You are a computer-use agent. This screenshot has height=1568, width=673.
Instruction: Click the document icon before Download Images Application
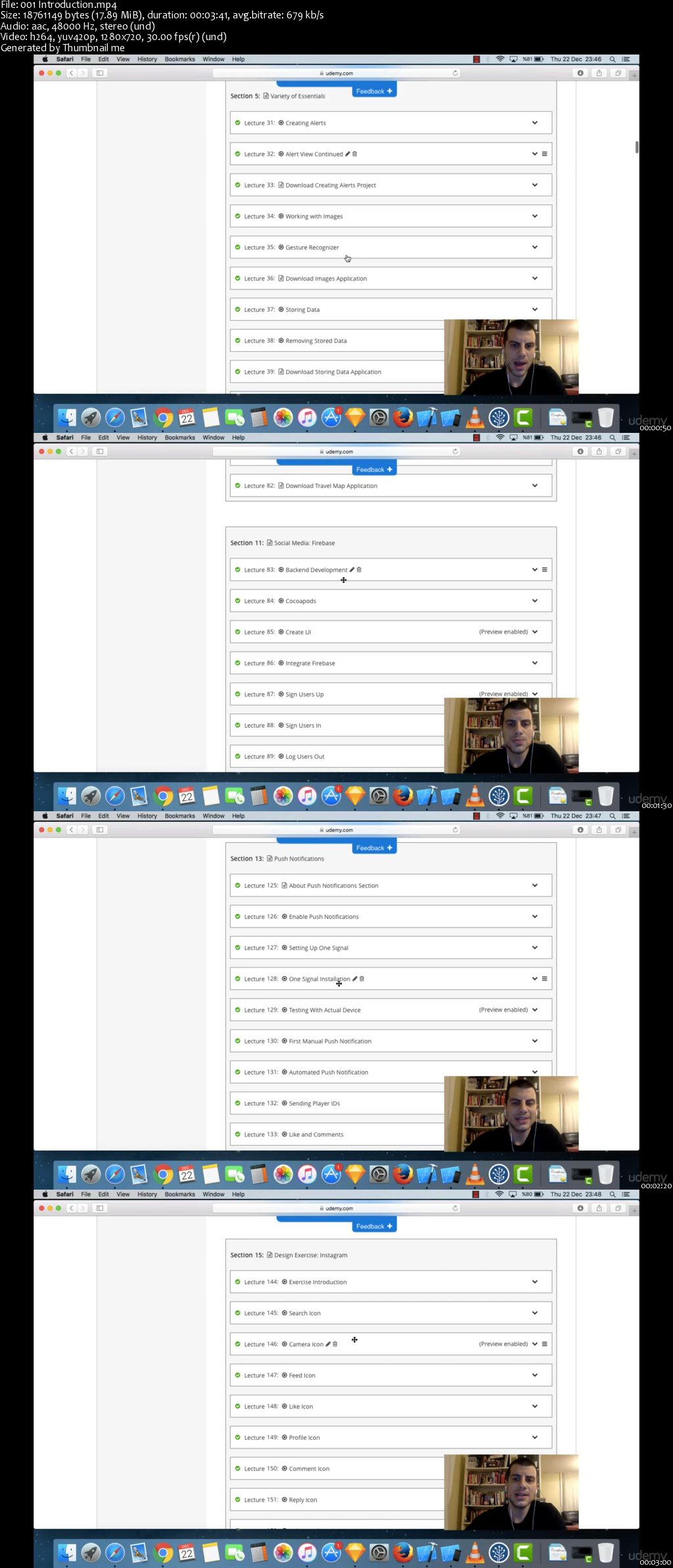click(281, 279)
